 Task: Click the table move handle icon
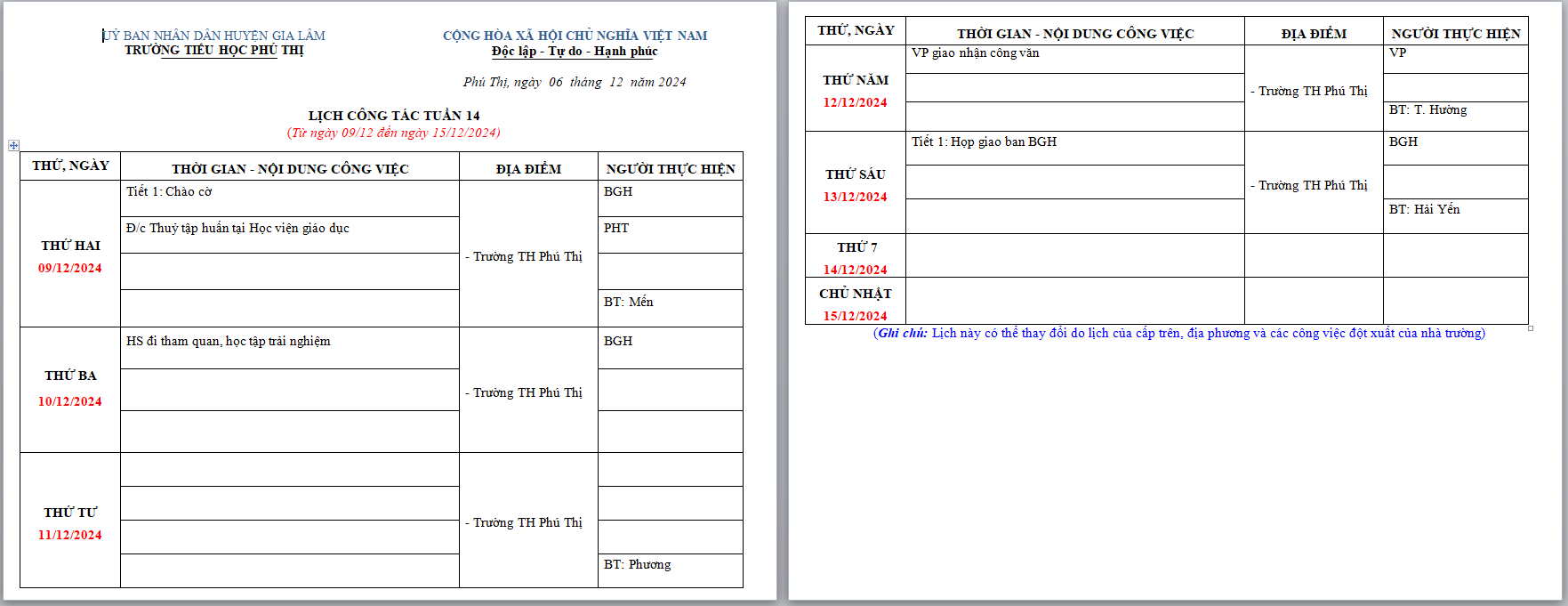13,145
